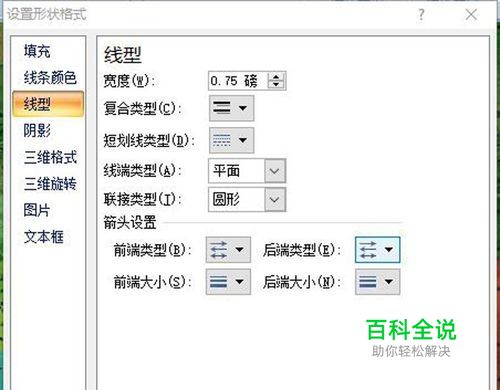Click the 短划线类型(D) label
The height and width of the screenshot is (390, 500).
(149, 140)
